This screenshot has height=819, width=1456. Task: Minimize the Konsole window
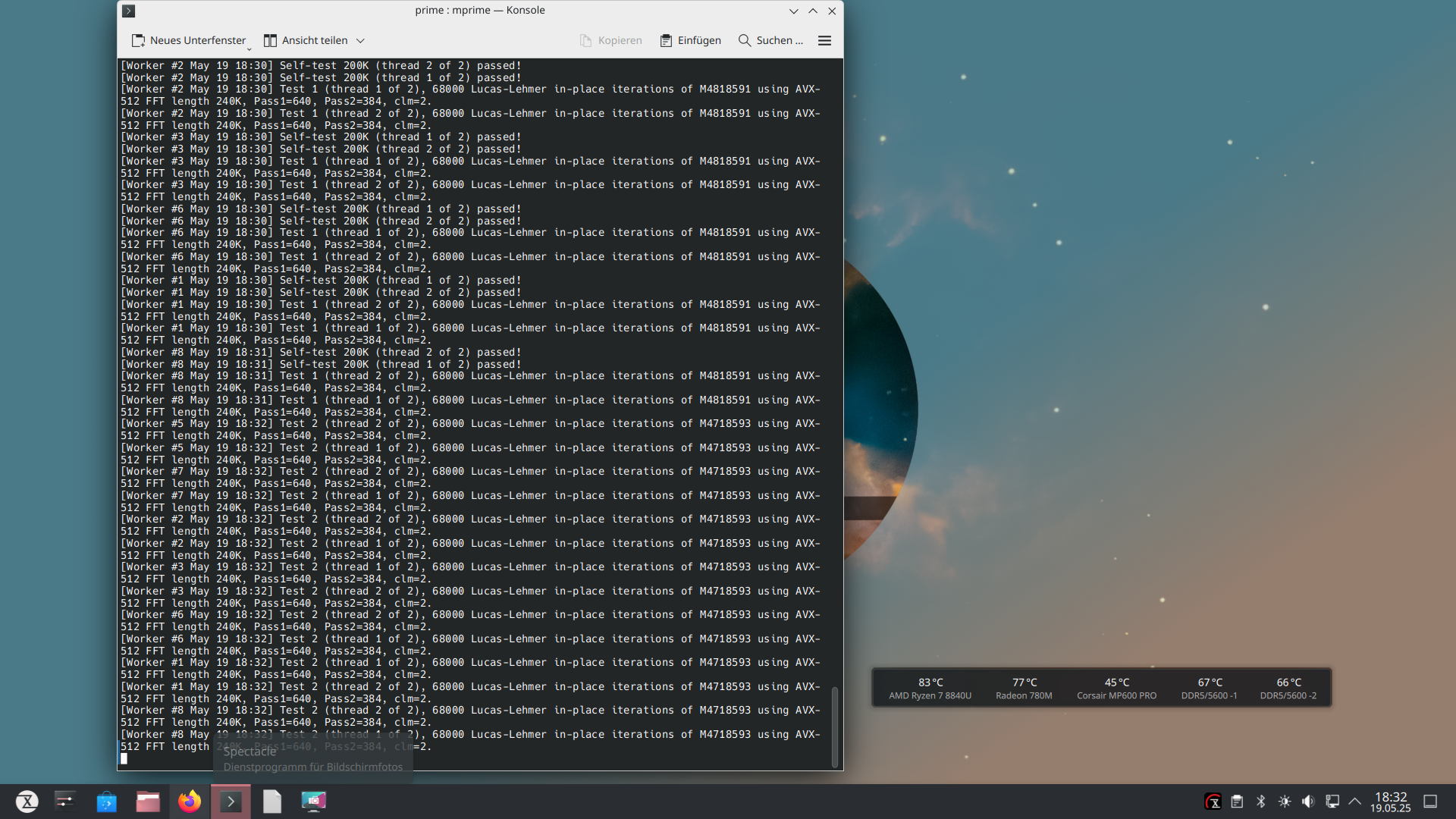pyautogui.click(x=794, y=11)
